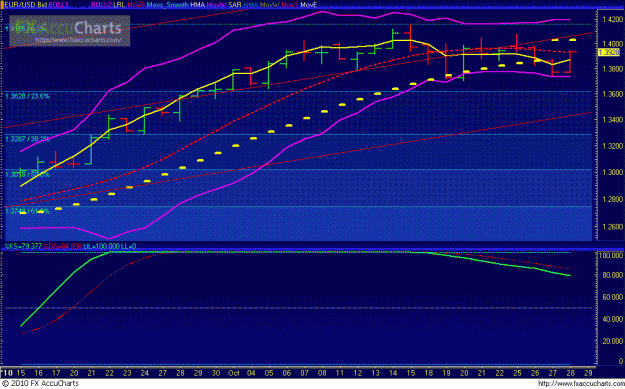625x389 pixels.
Task: Click the Oct label on date axis
Action: coord(234,373)
